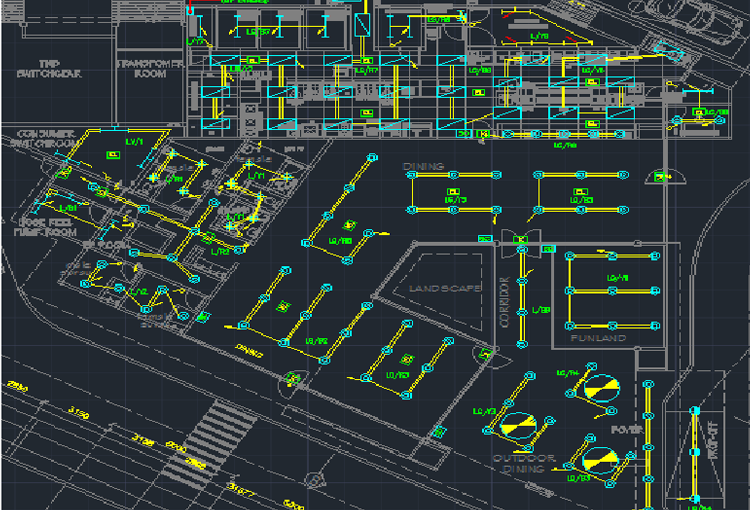The width and height of the screenshot is (750, 510).
Task: Click the TRIP SWITCHGEAR room text
Action: tap(49, 68)
